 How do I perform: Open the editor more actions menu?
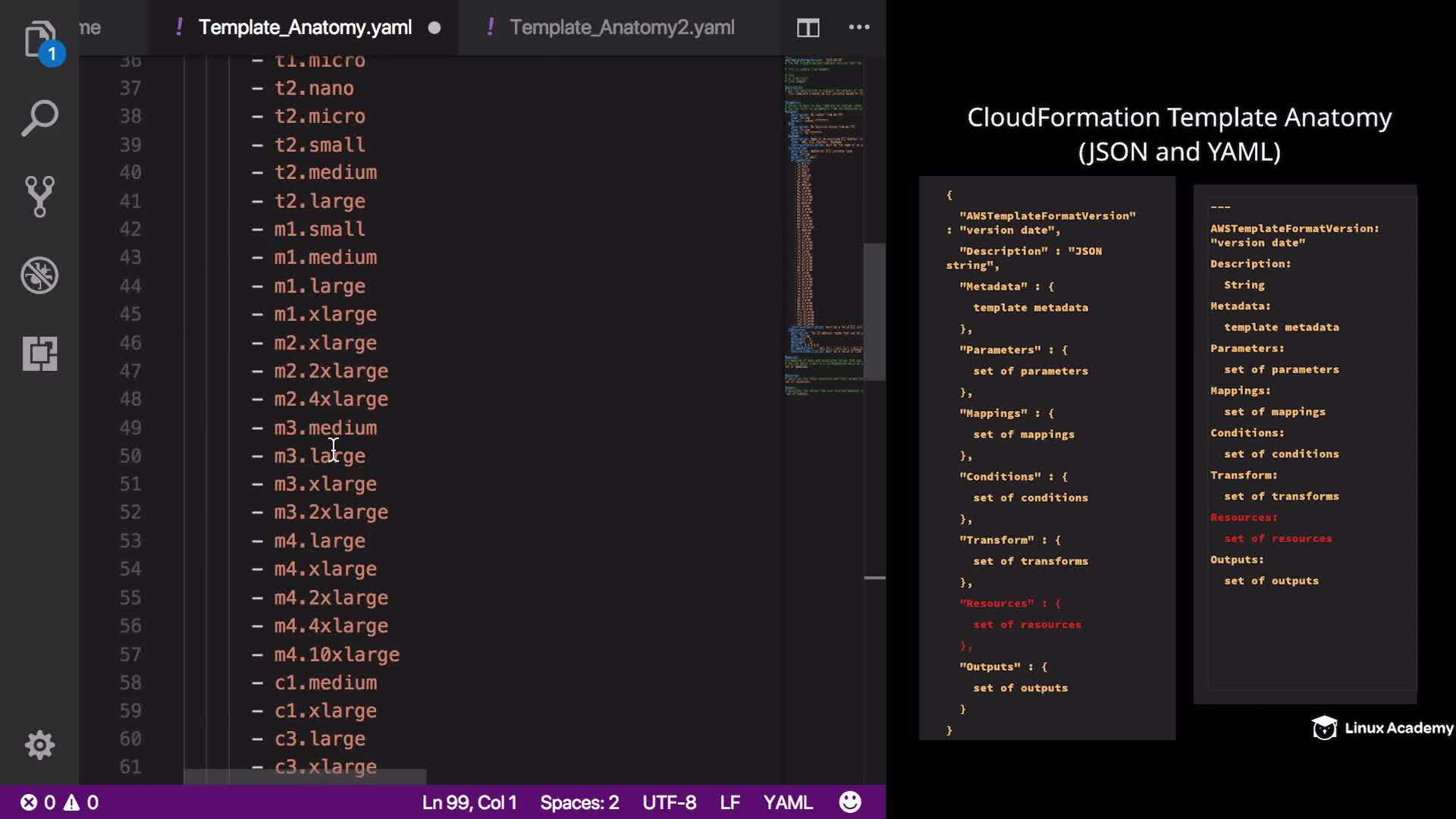coord(858,27)
